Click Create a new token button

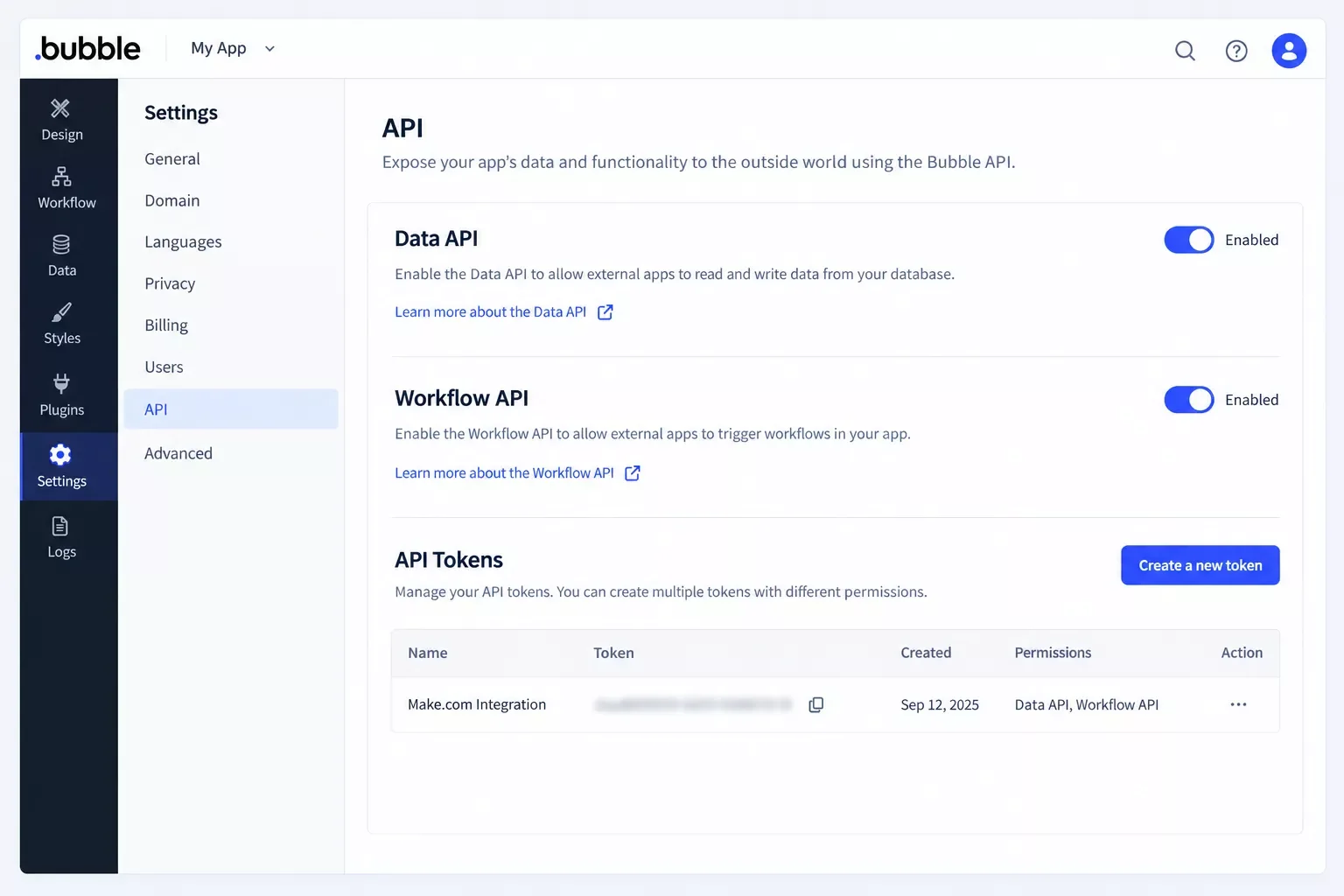1200,565
